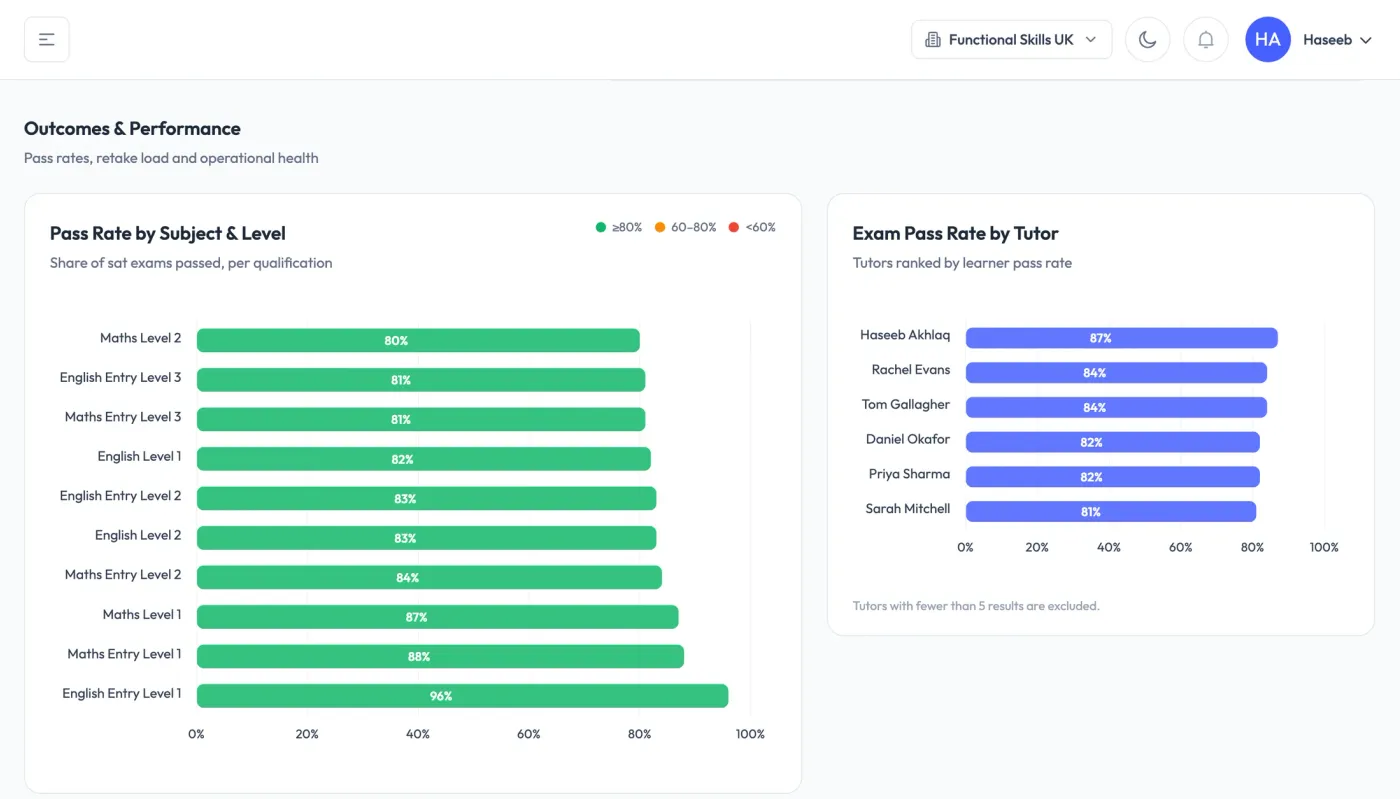Click the orange 60–80% legend dot
Screen dimensions: 1400x799
660,227
